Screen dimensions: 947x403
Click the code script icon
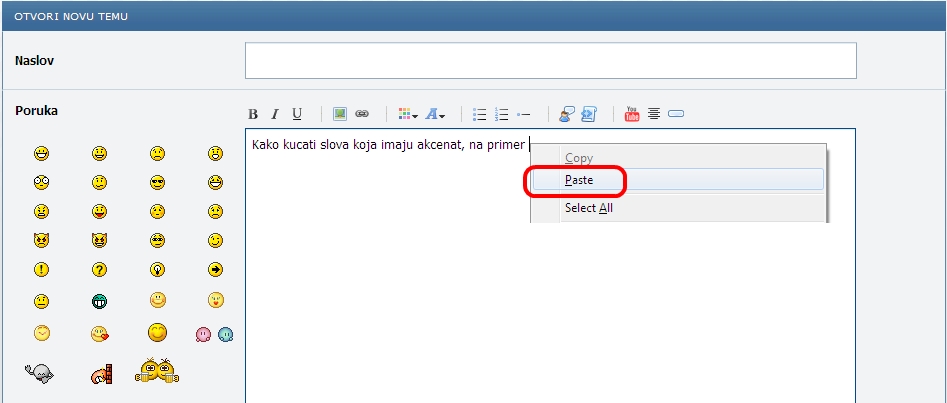tap(589, 114)
